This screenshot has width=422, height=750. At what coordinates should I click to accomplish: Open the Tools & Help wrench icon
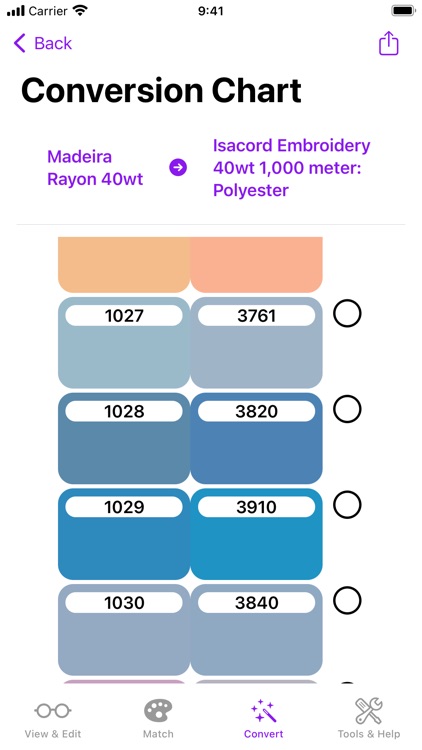click(x=368, y=711)
